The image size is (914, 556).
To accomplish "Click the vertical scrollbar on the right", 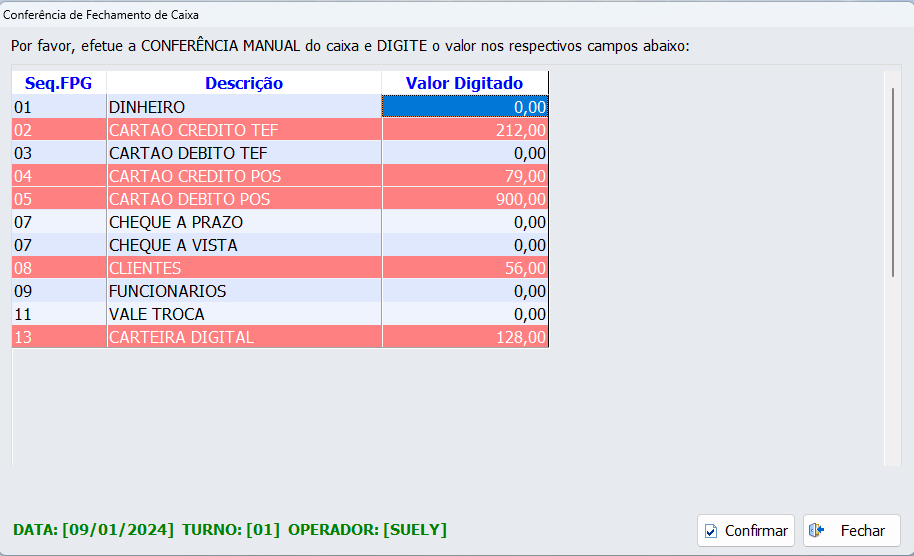I will tap(893, 182).
